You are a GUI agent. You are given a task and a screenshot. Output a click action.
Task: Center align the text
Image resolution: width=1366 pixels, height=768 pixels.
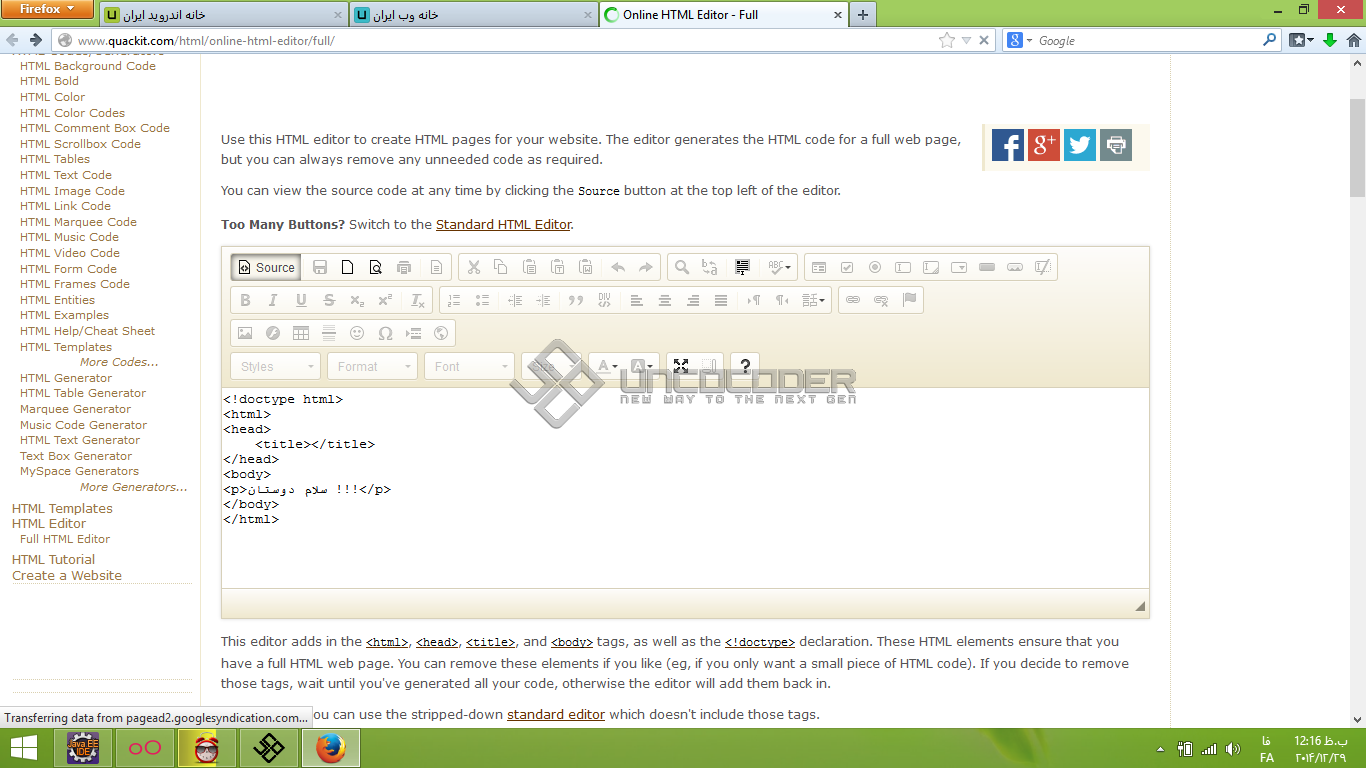pyautogui.click(x=665, y=300)
